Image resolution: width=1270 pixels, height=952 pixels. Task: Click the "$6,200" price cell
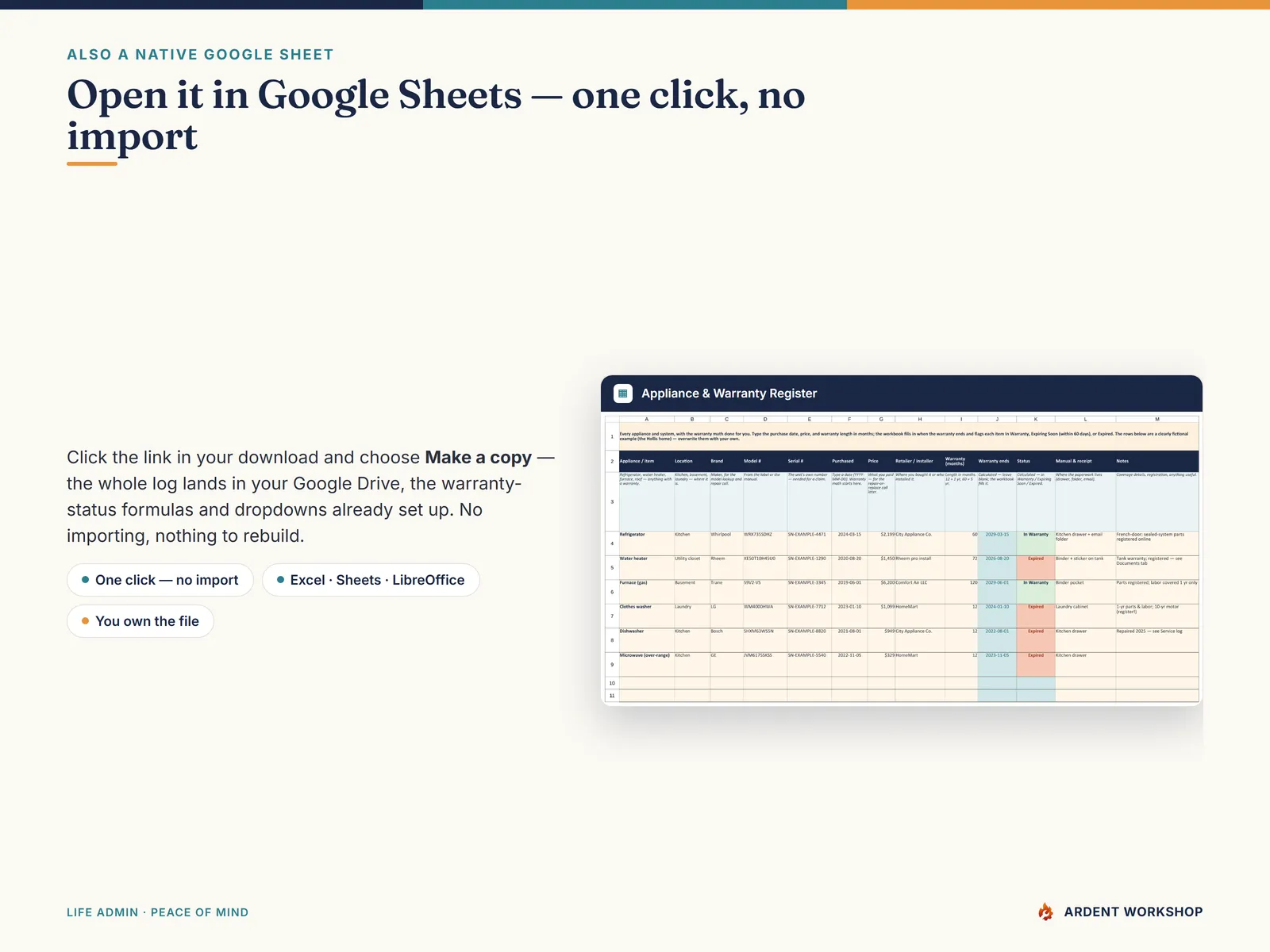pyautogui.click(x=881, y=592)
